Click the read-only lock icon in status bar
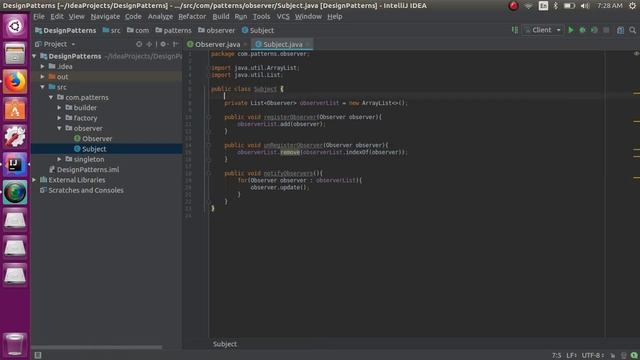Viewport: 640px width, 360px height. (613, 356)
